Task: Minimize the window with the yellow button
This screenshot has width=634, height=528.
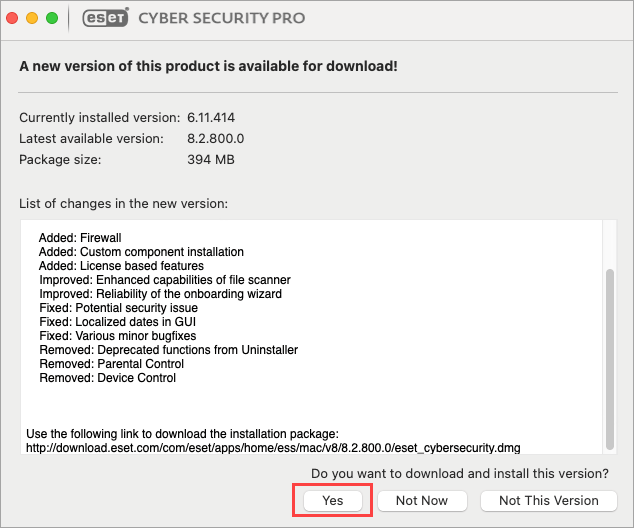Action: 32,18
